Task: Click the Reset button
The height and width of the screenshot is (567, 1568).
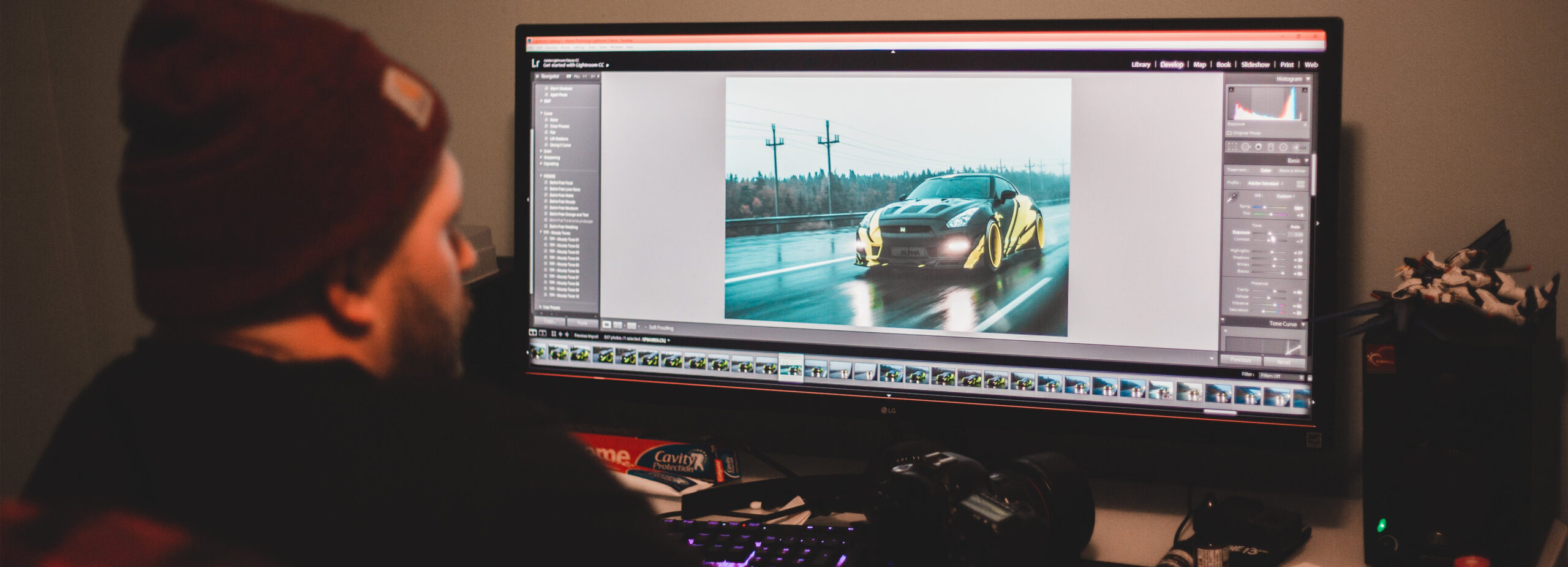Action: 1284,362
